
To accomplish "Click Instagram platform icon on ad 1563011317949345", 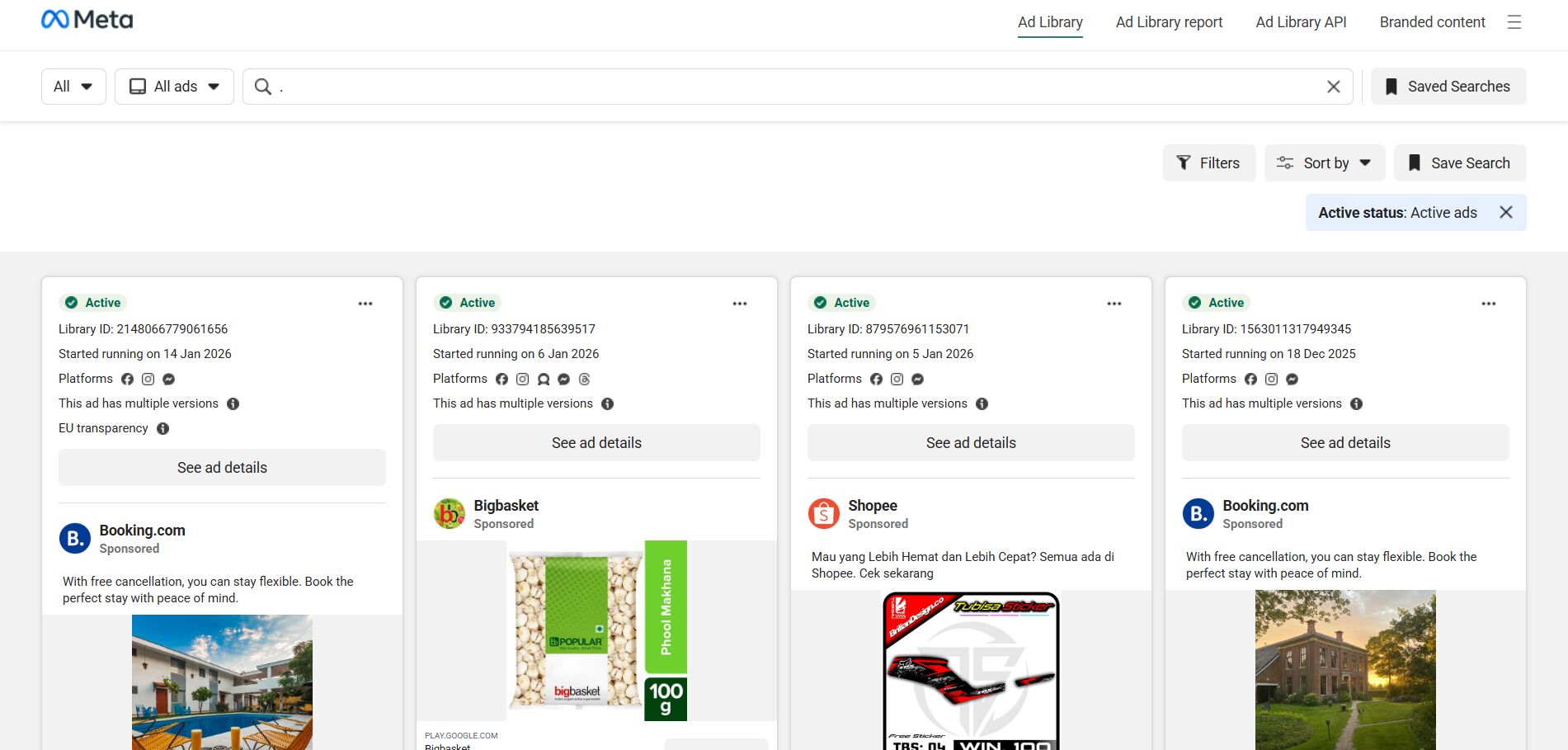I will [1271, 380].
